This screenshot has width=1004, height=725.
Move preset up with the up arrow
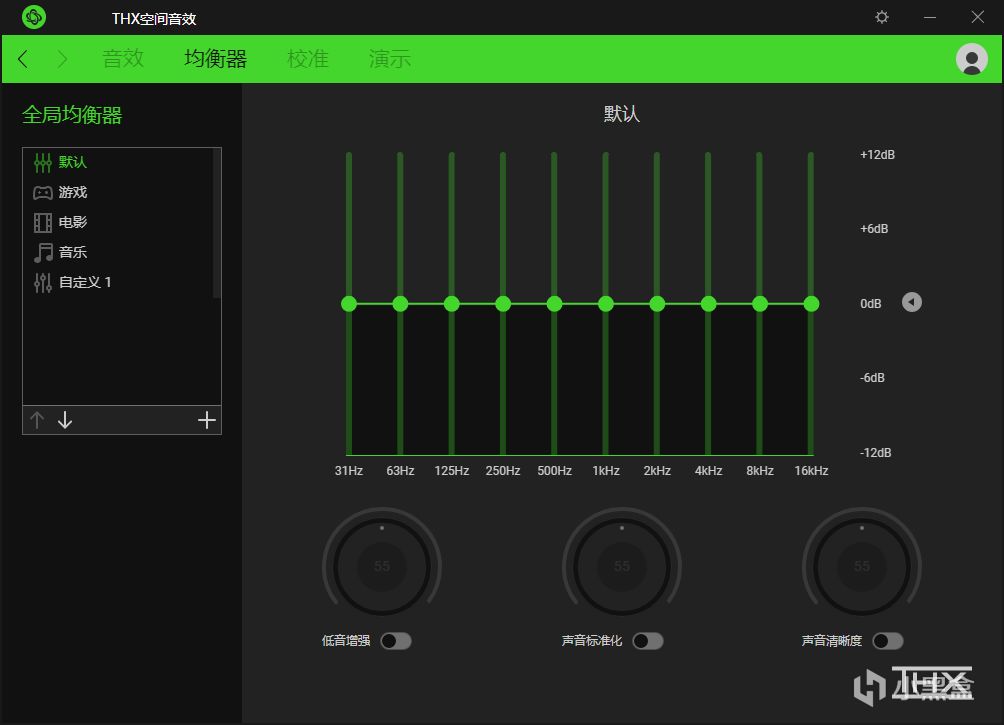37,420
